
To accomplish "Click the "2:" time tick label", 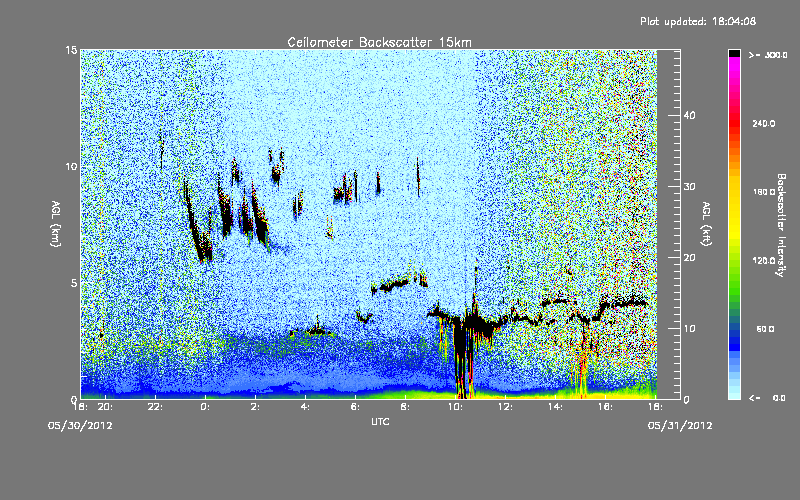I will coord(256,407).
